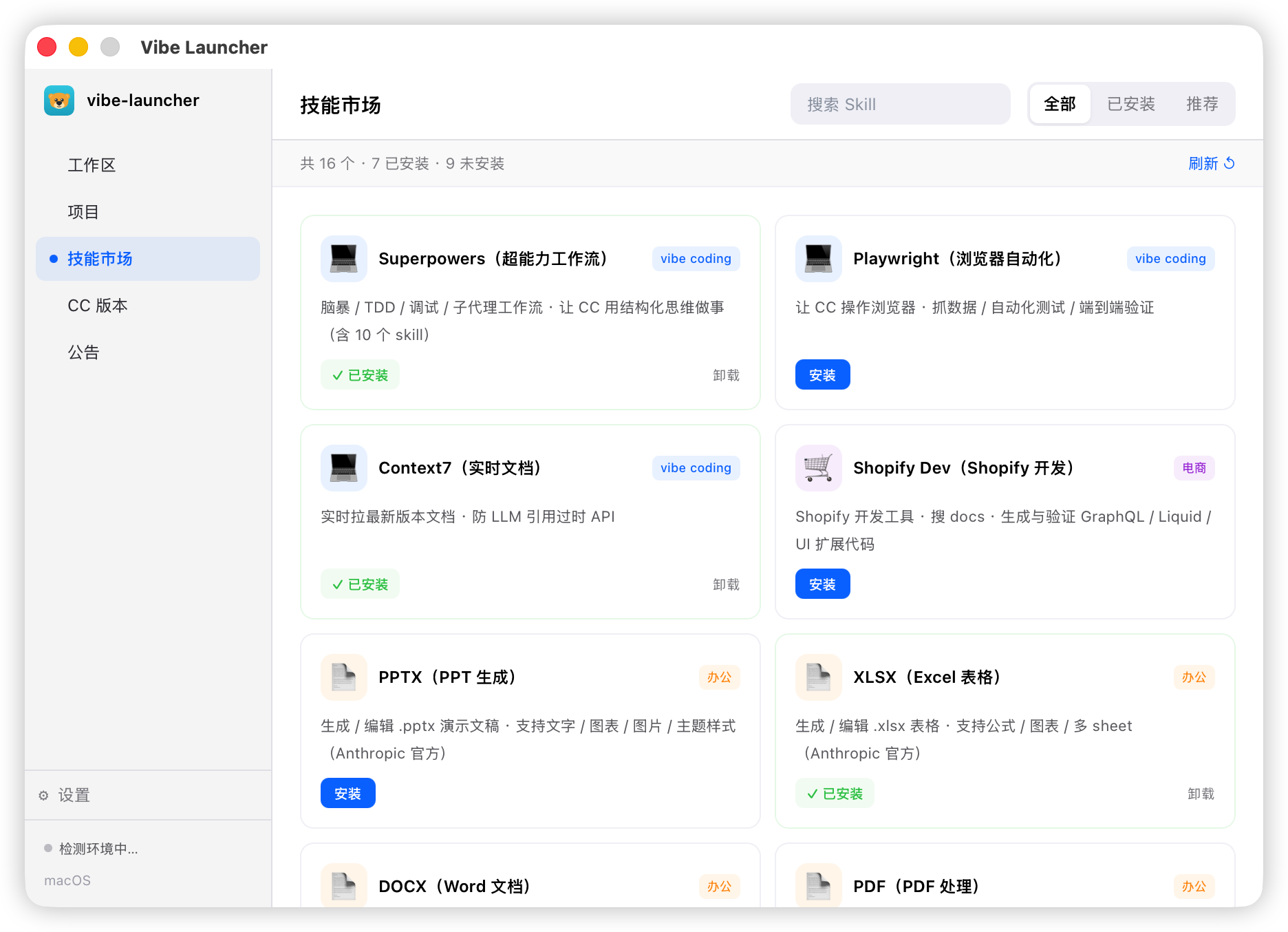Uninstall Superpowers via 卸载

tap(726, 375)
